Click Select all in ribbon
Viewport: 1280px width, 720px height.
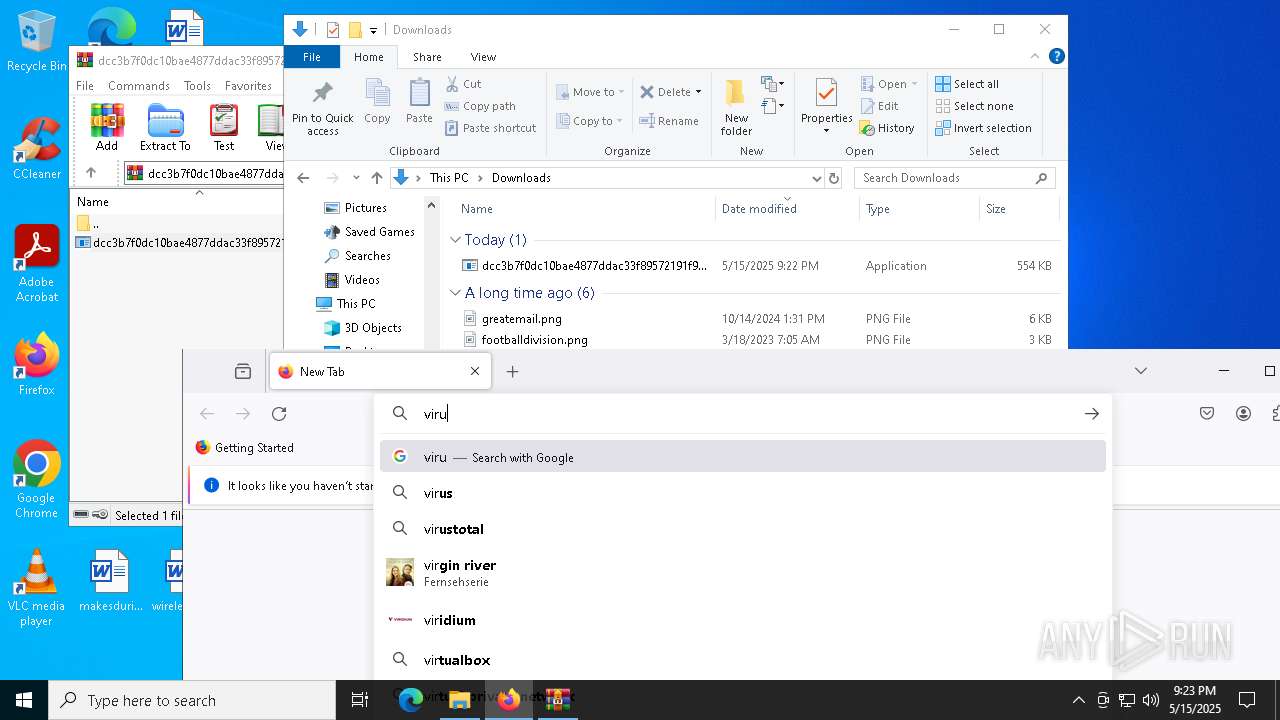(x=967, y=84)
